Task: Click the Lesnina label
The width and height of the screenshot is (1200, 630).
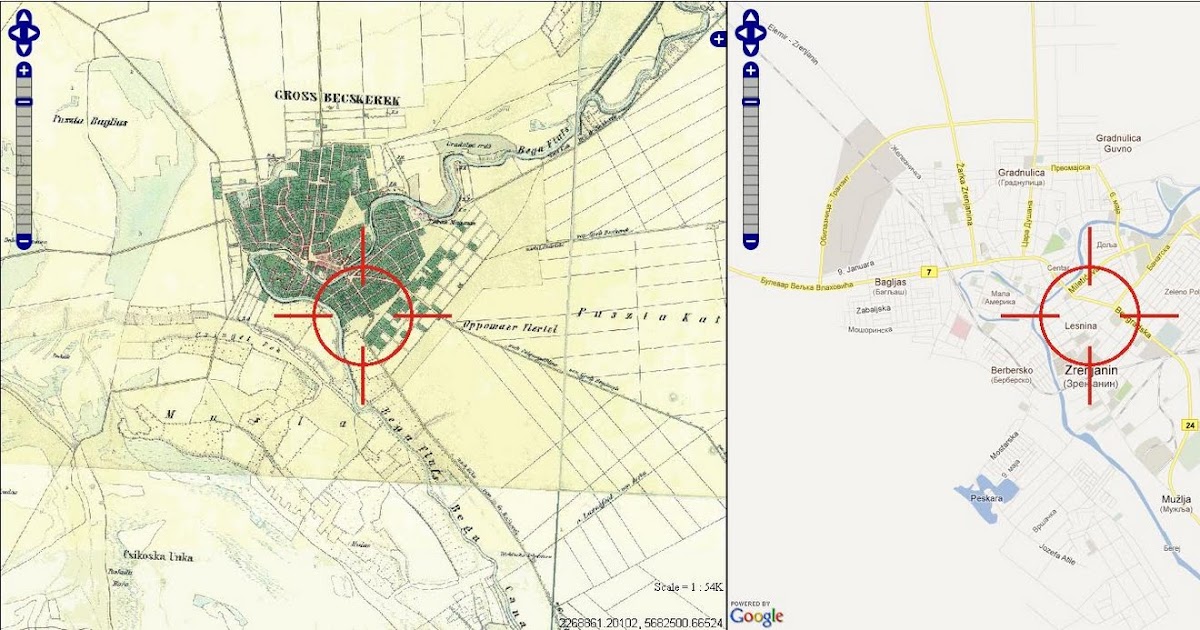Action: (1082, 326)
